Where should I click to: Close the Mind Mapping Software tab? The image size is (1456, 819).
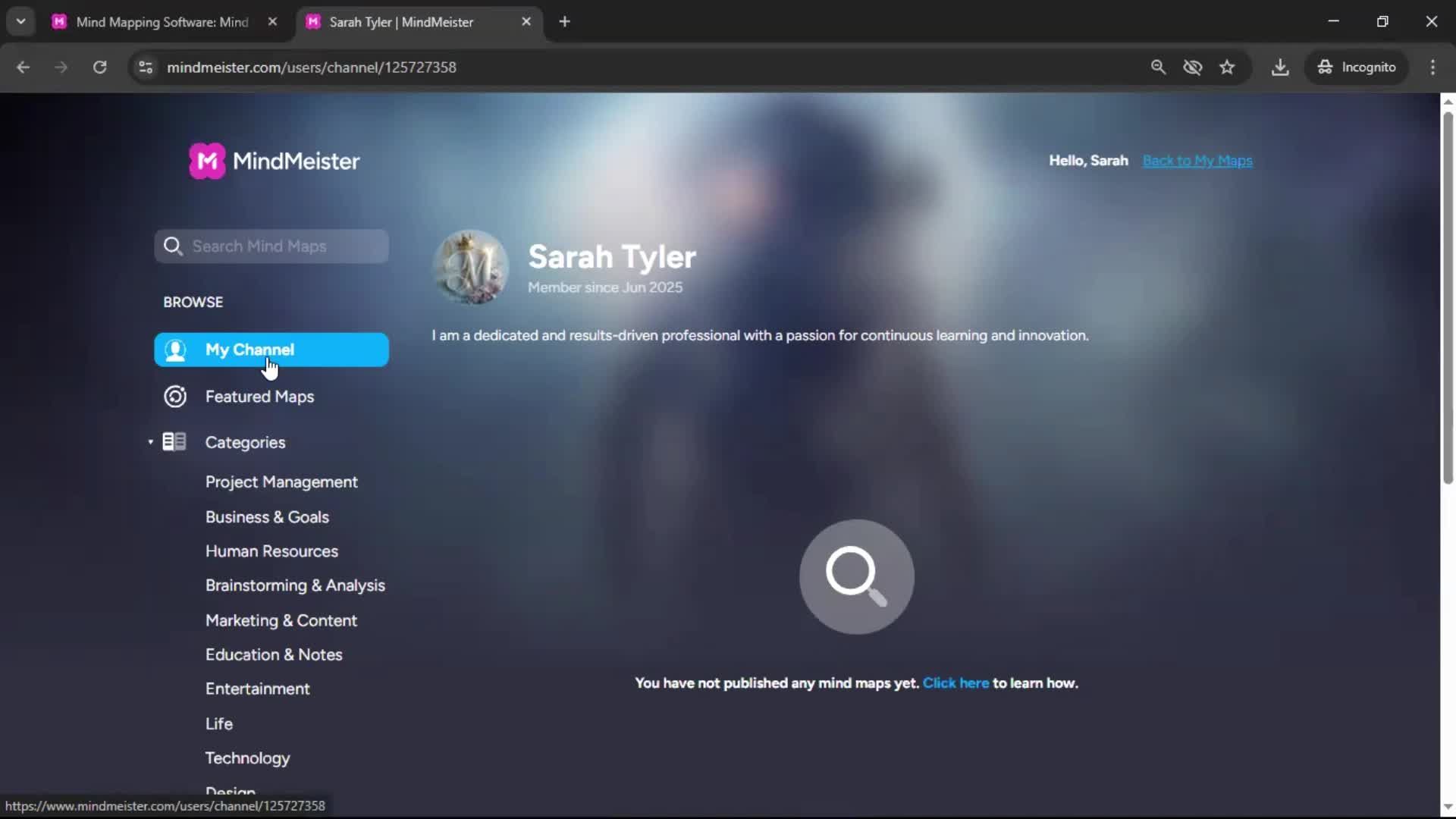272,22
